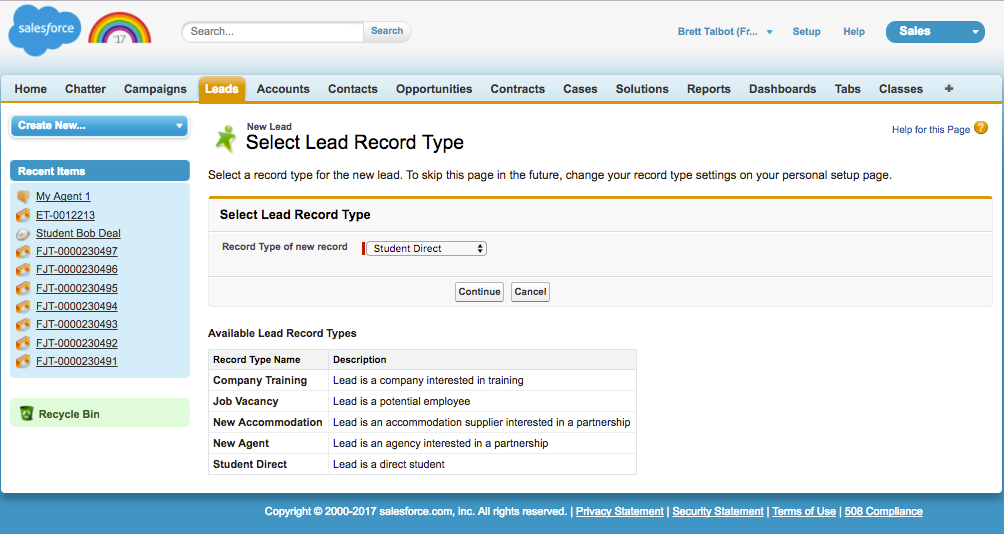The width and height of the screenshot is (1004, 534).
Task: Click the green New Lead person icon
Action: tap(226, 138)
